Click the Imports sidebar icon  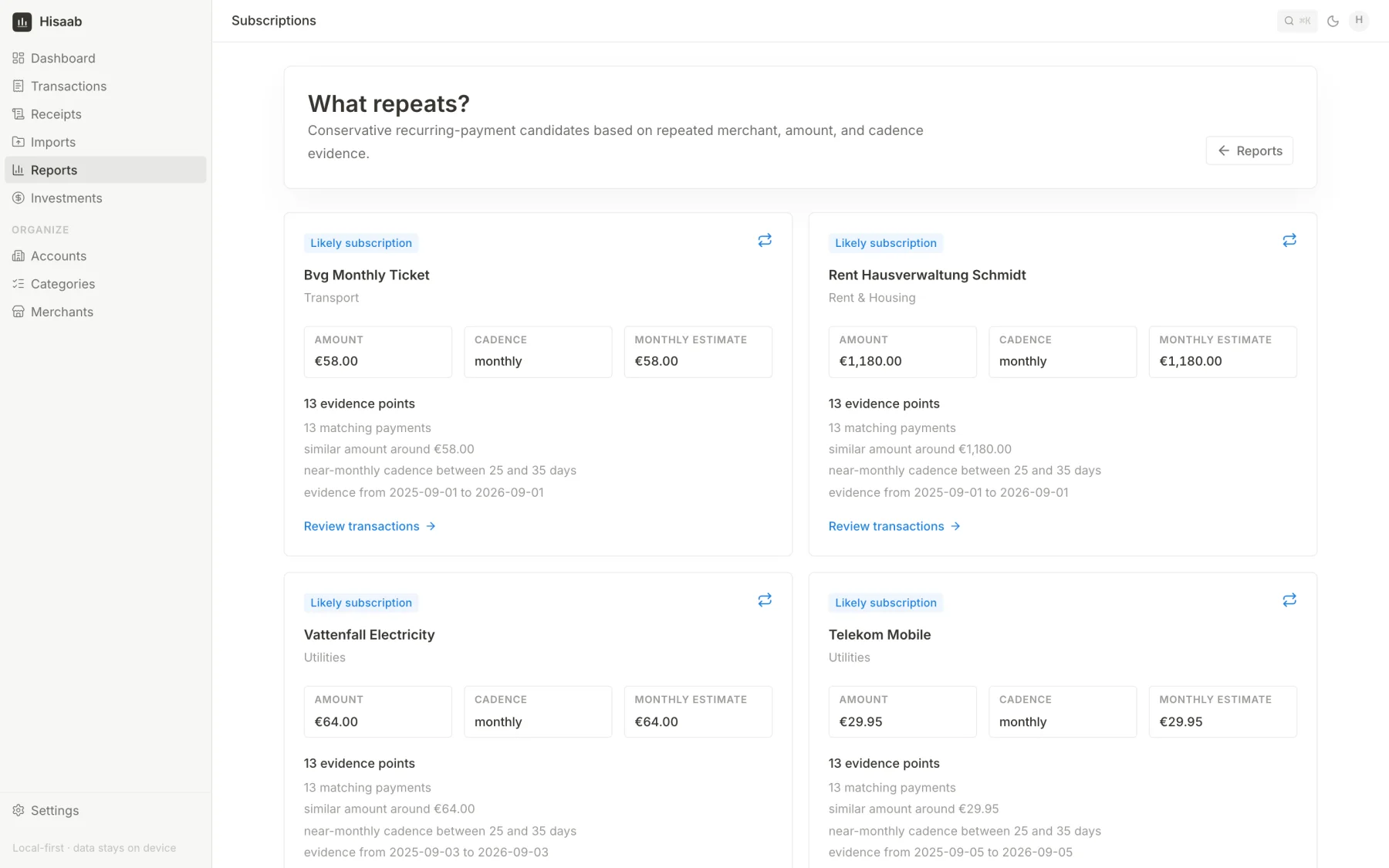coord(19,142)
